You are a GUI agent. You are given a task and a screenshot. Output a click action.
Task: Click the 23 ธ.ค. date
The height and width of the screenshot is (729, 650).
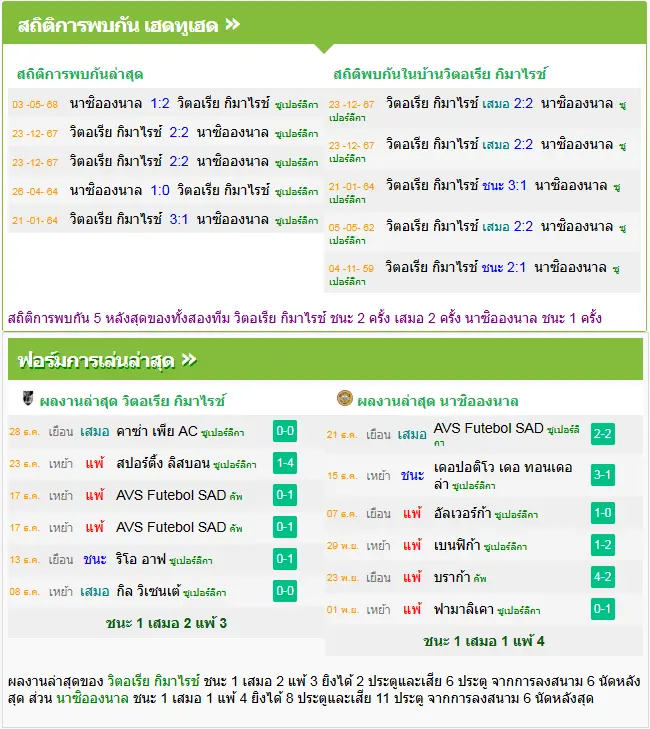25,464
